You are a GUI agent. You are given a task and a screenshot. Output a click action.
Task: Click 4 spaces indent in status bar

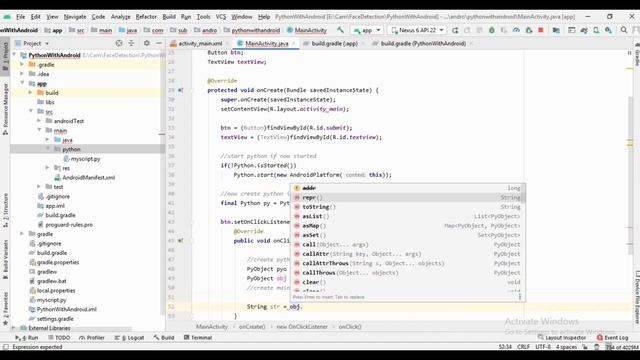tap(566, 347)
